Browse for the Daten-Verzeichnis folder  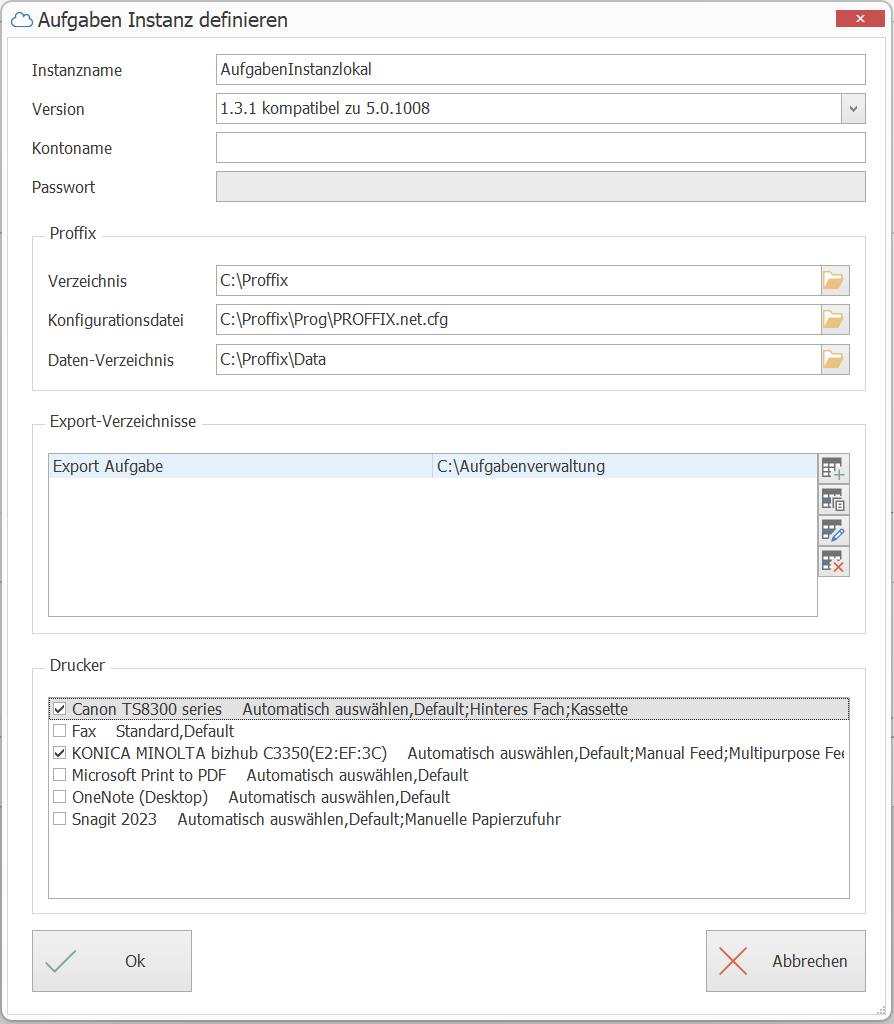click(x=835, y=360)
